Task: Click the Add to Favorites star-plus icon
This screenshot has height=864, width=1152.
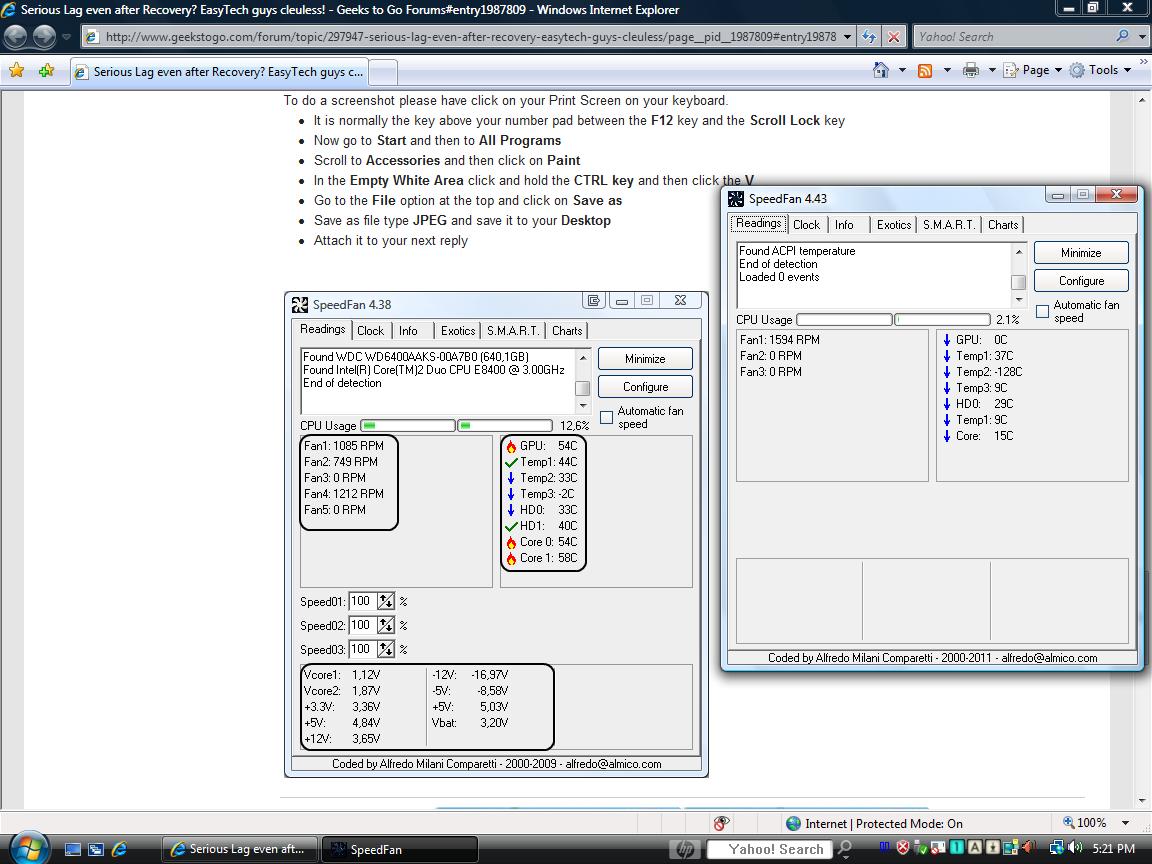Action: point(46,71)
